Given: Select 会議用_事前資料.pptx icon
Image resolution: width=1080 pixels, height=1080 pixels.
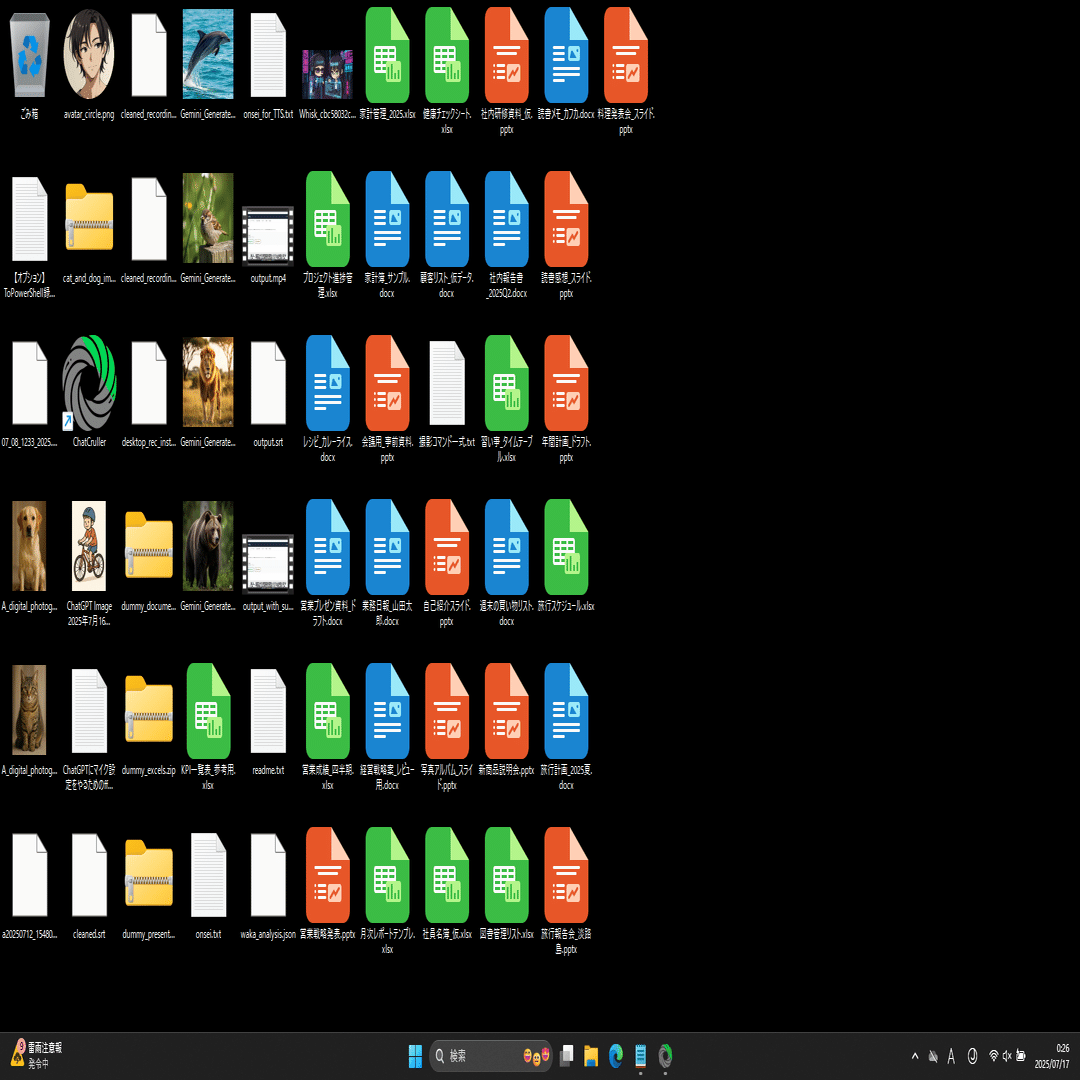Looking at the screenshot, I should point(387,383).
